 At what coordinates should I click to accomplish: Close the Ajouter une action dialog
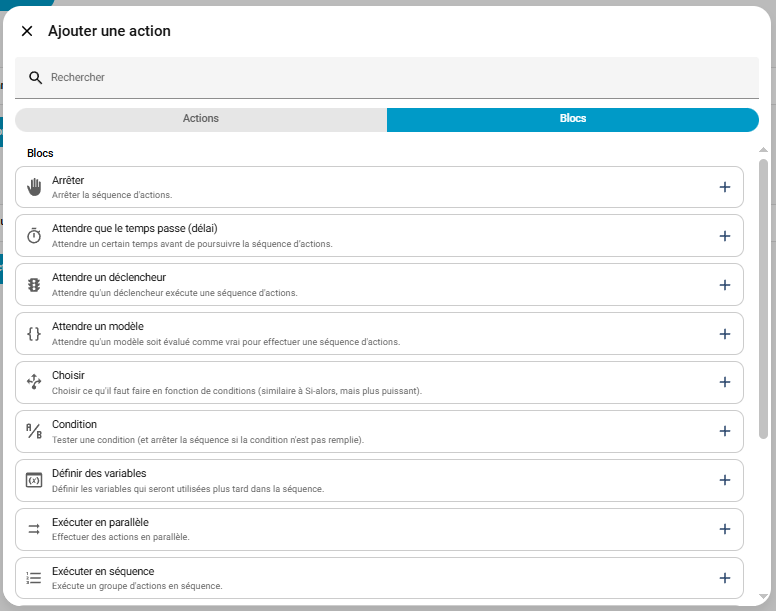click(27, 31)
